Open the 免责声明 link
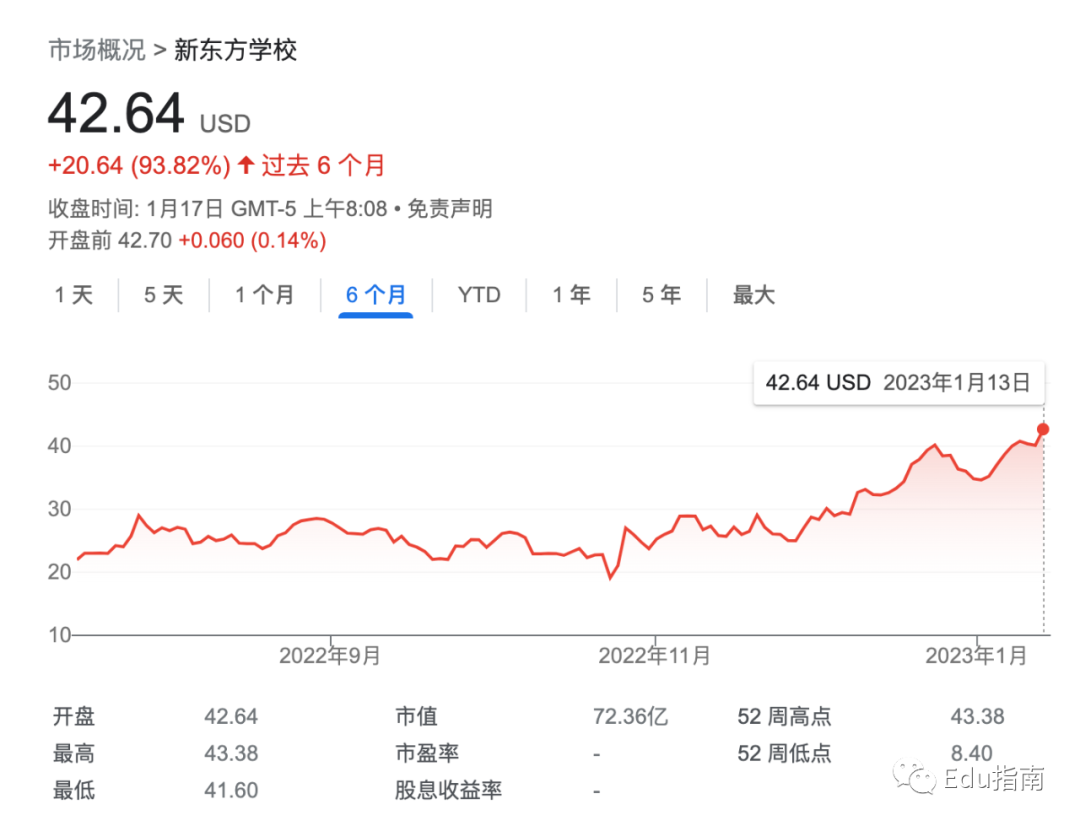This screenshot has width=1080, height=826. (x=450, y=208)
